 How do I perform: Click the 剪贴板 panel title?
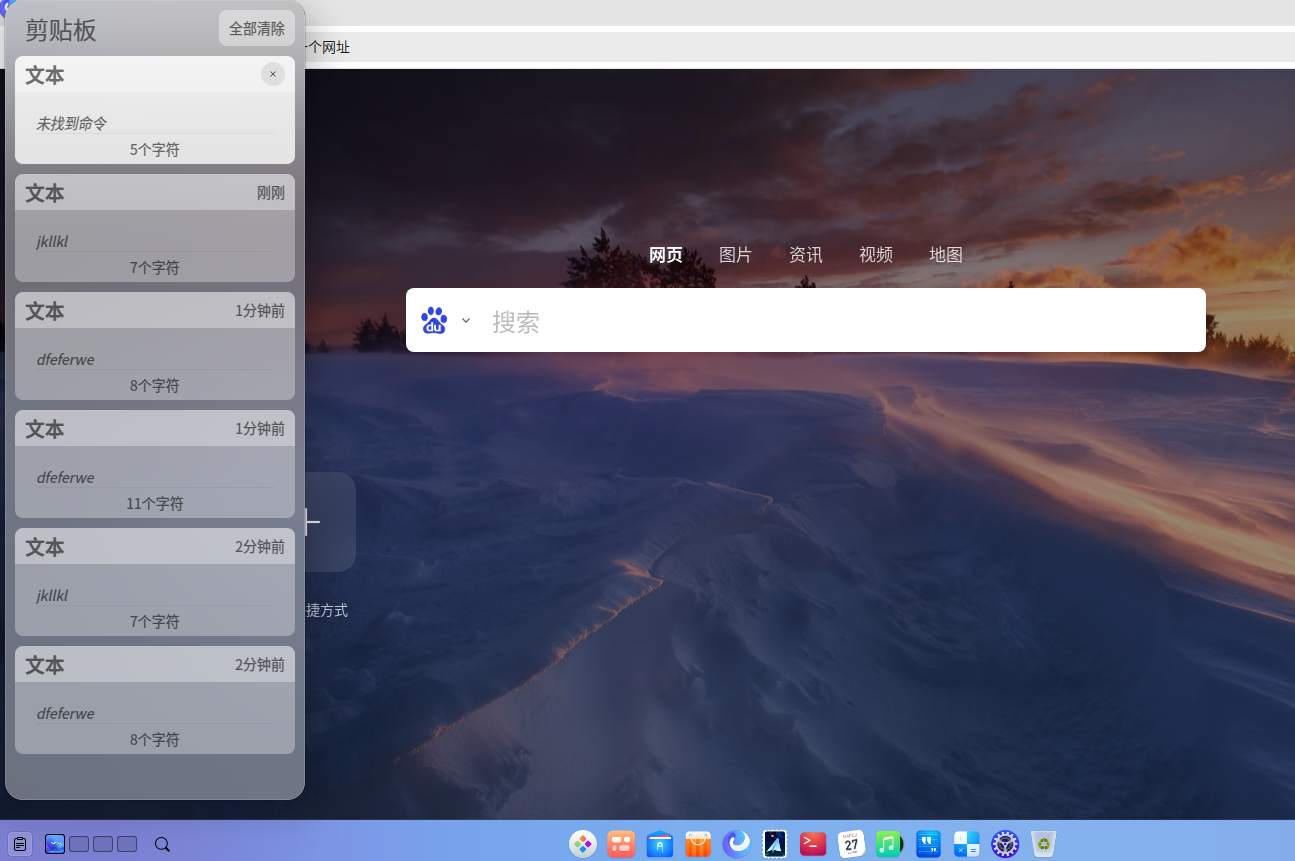click(61, 30)
